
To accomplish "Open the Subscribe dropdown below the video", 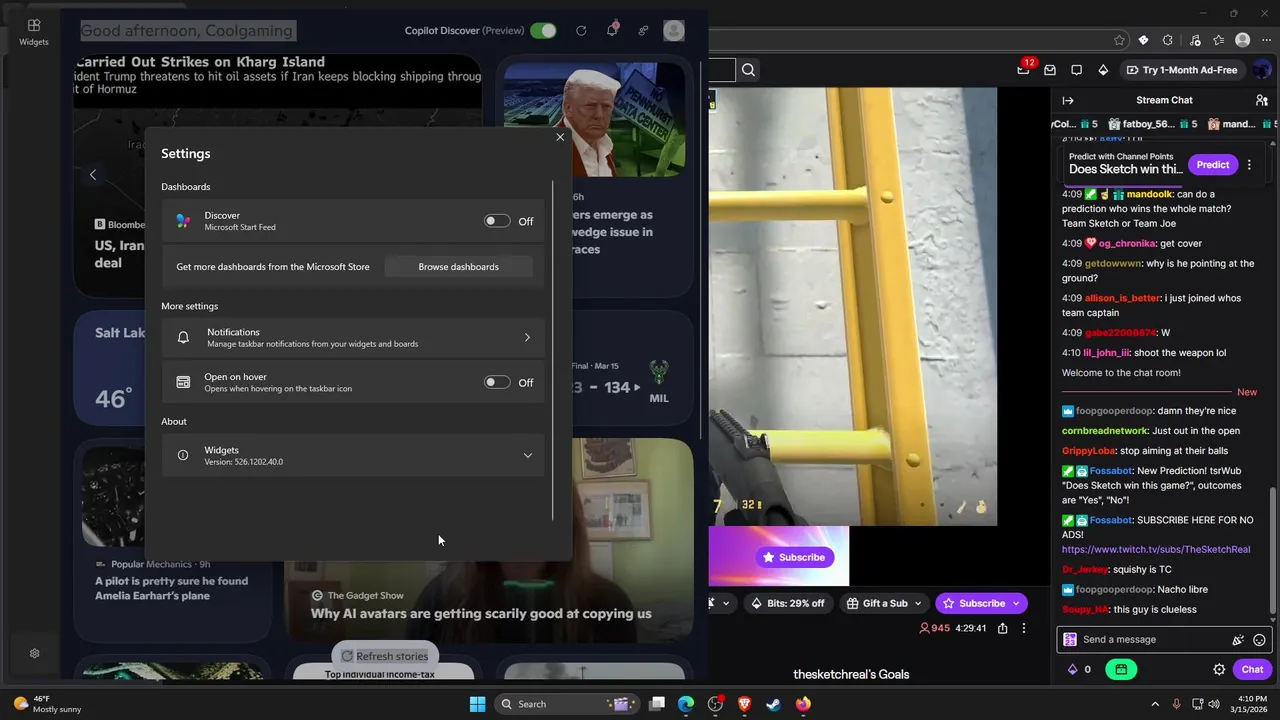I will [981, 603].
